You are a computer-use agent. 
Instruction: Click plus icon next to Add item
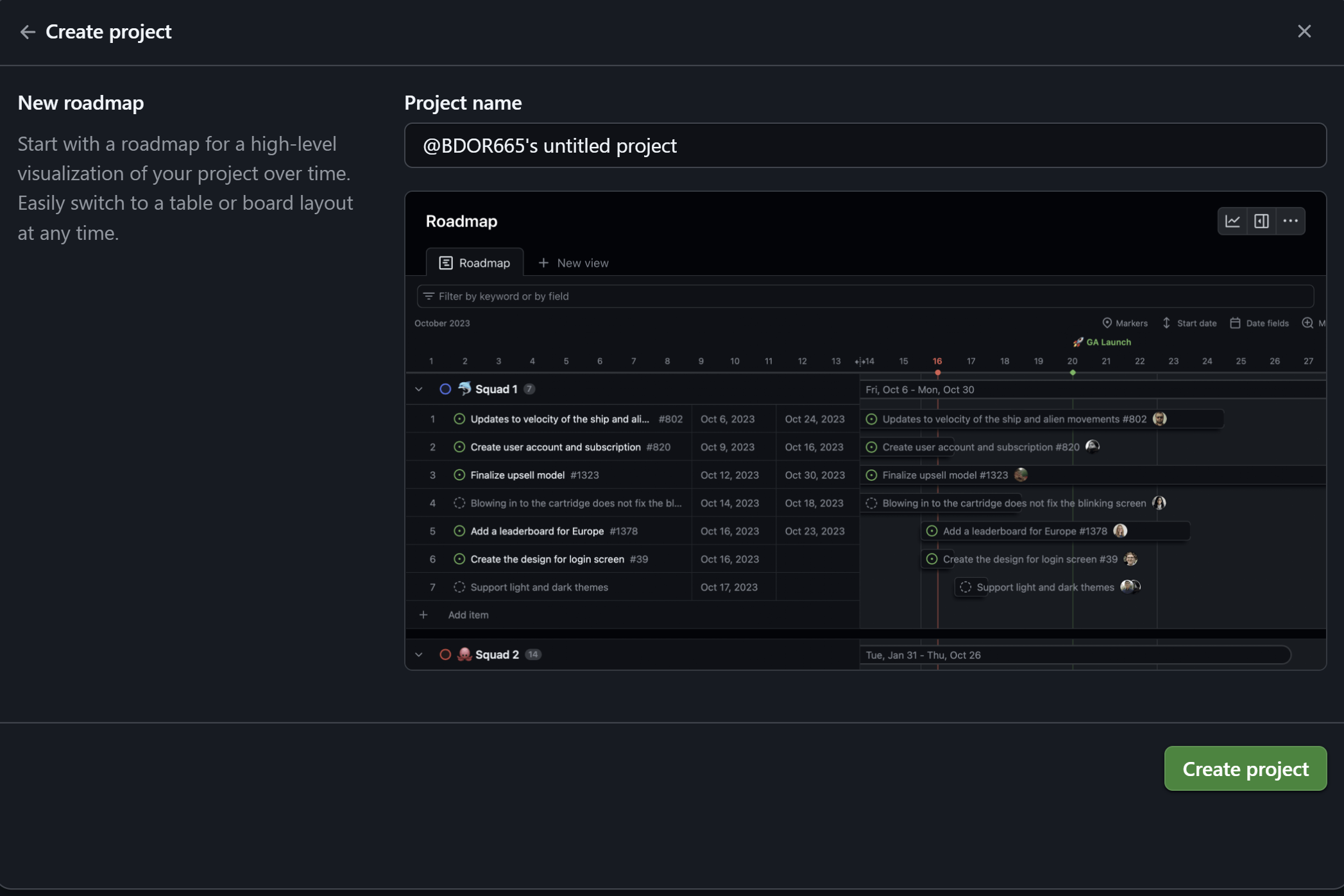tap(423, 615)
